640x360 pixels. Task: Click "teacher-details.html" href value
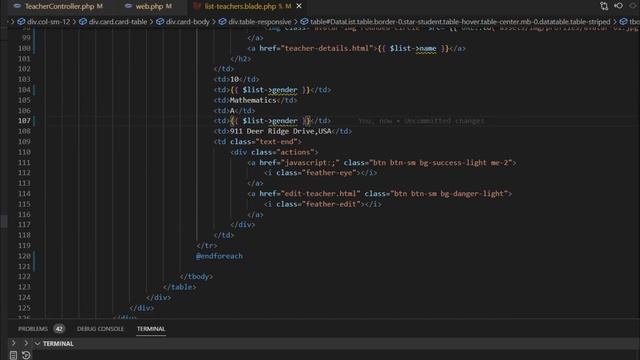327,48
